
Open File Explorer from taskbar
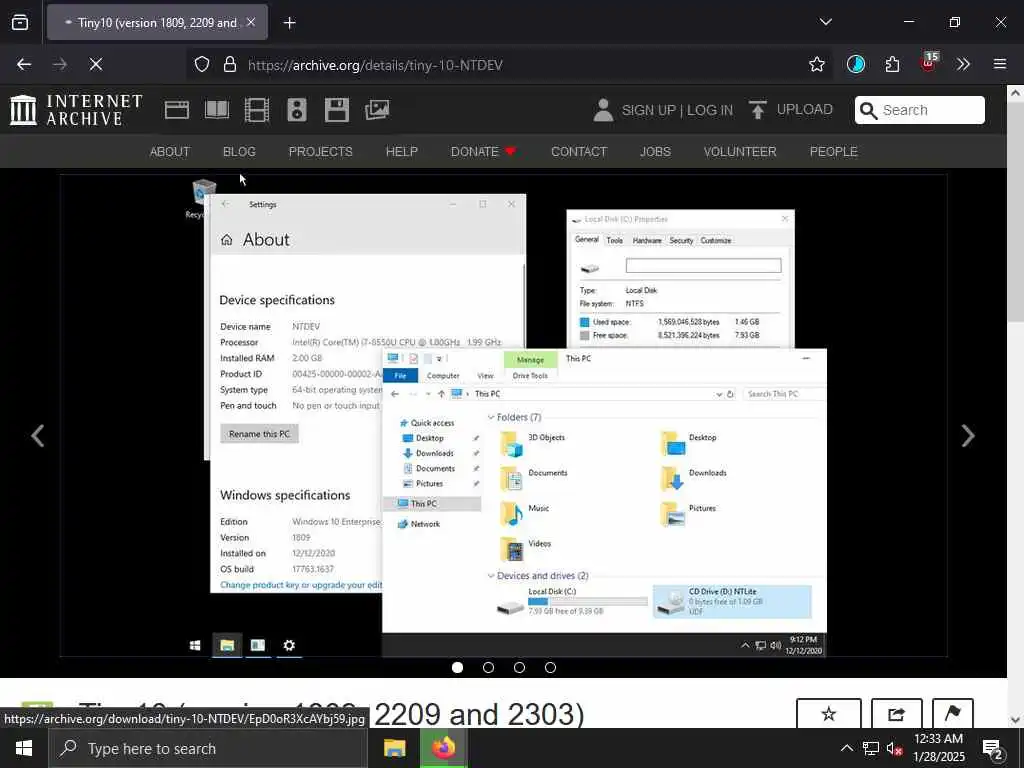pyautogui.click(x=394, y=748)
